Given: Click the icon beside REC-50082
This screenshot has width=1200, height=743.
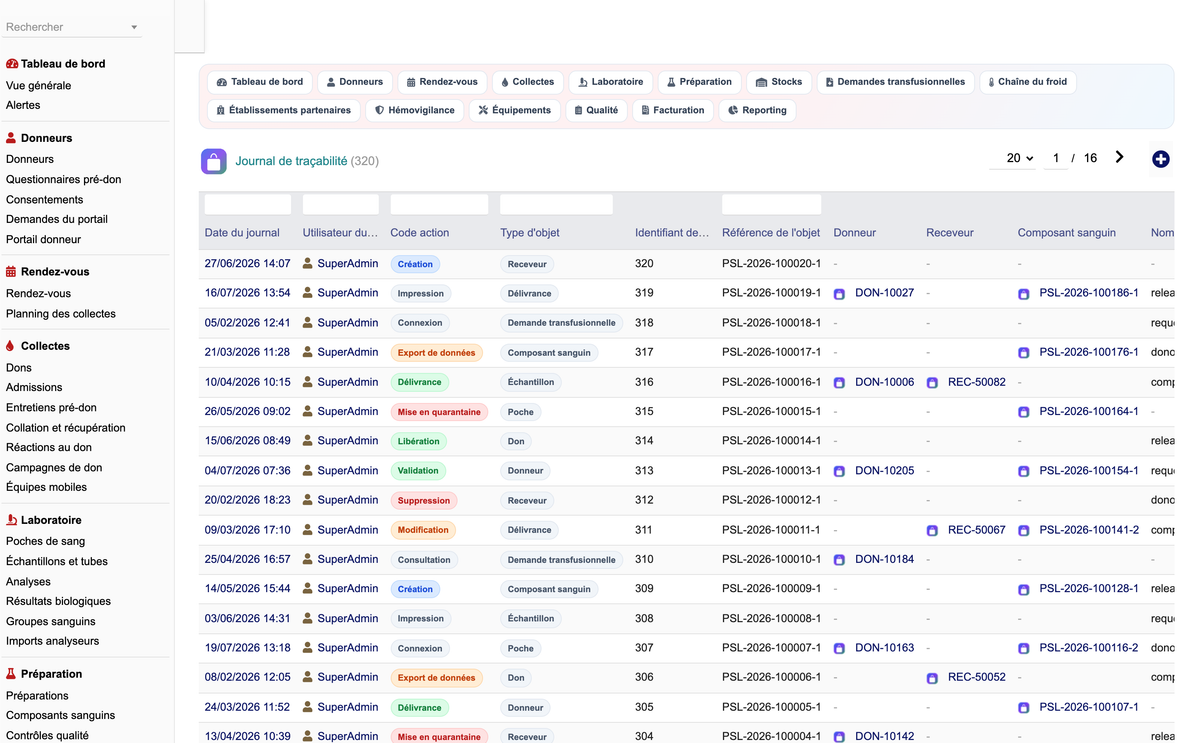Looking at the screenshot, I should (x=932, y=383).
